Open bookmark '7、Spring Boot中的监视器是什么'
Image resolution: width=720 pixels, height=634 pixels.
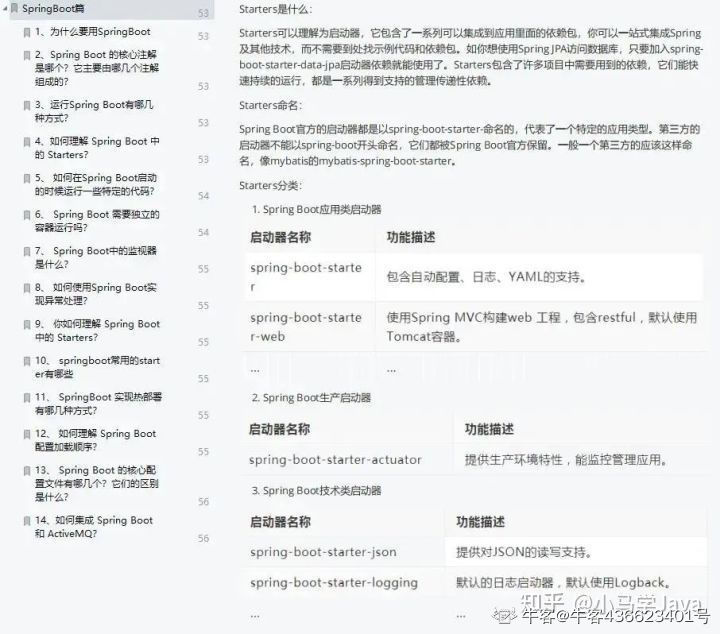pyautogui.click(x=96, y=258)
